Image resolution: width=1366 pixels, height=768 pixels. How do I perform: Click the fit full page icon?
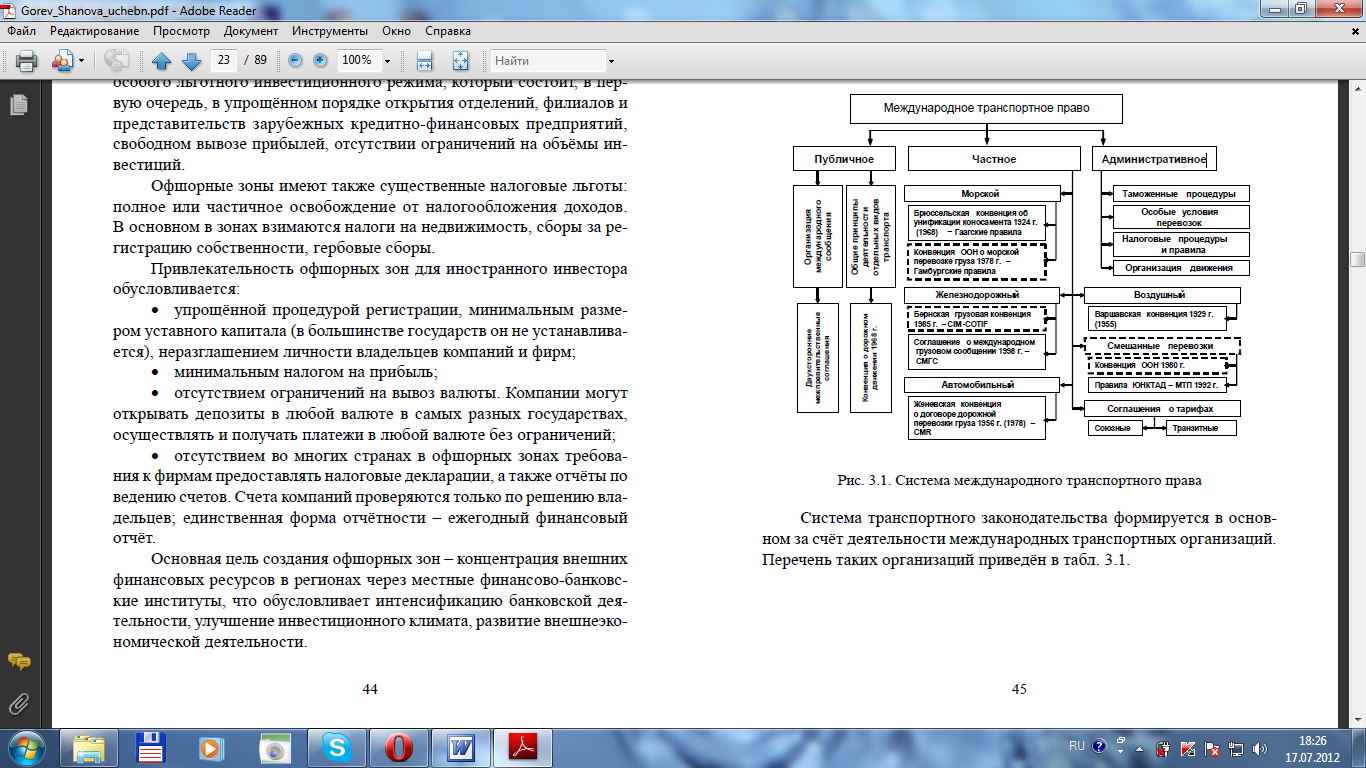pyautogui.click(x=460, y=60)
